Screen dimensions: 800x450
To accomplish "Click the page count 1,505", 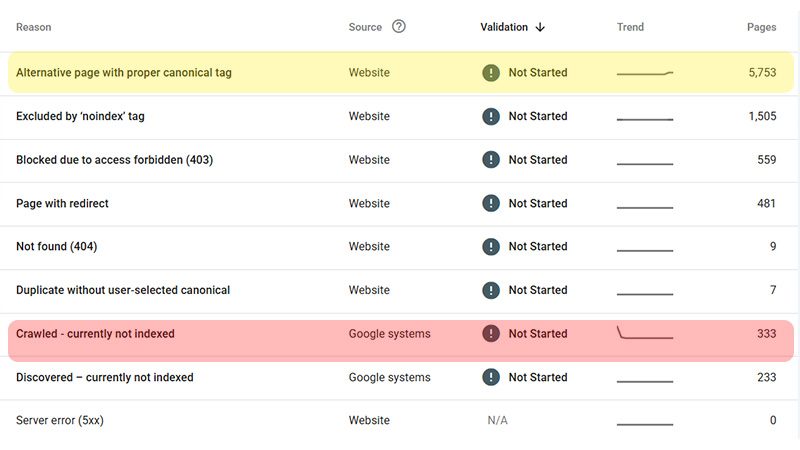I will coord(762,116).
